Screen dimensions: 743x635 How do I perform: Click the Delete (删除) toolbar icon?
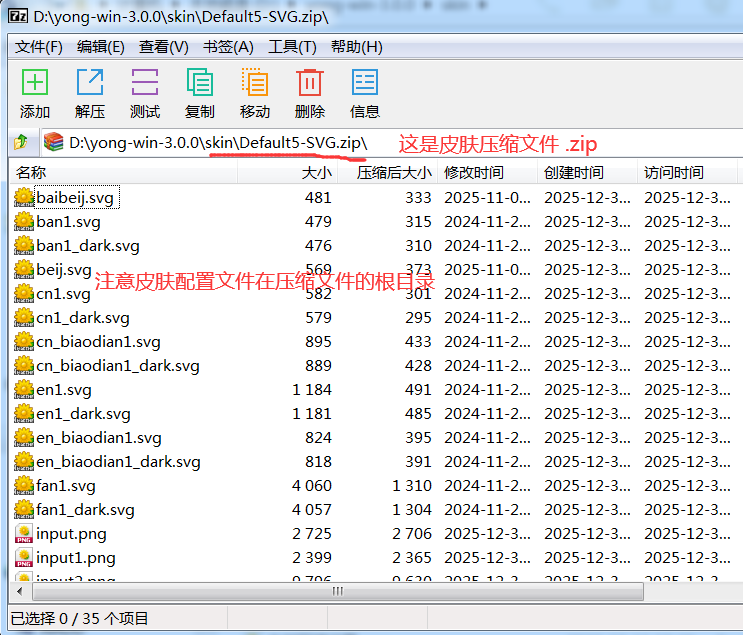tap(310, 83)
